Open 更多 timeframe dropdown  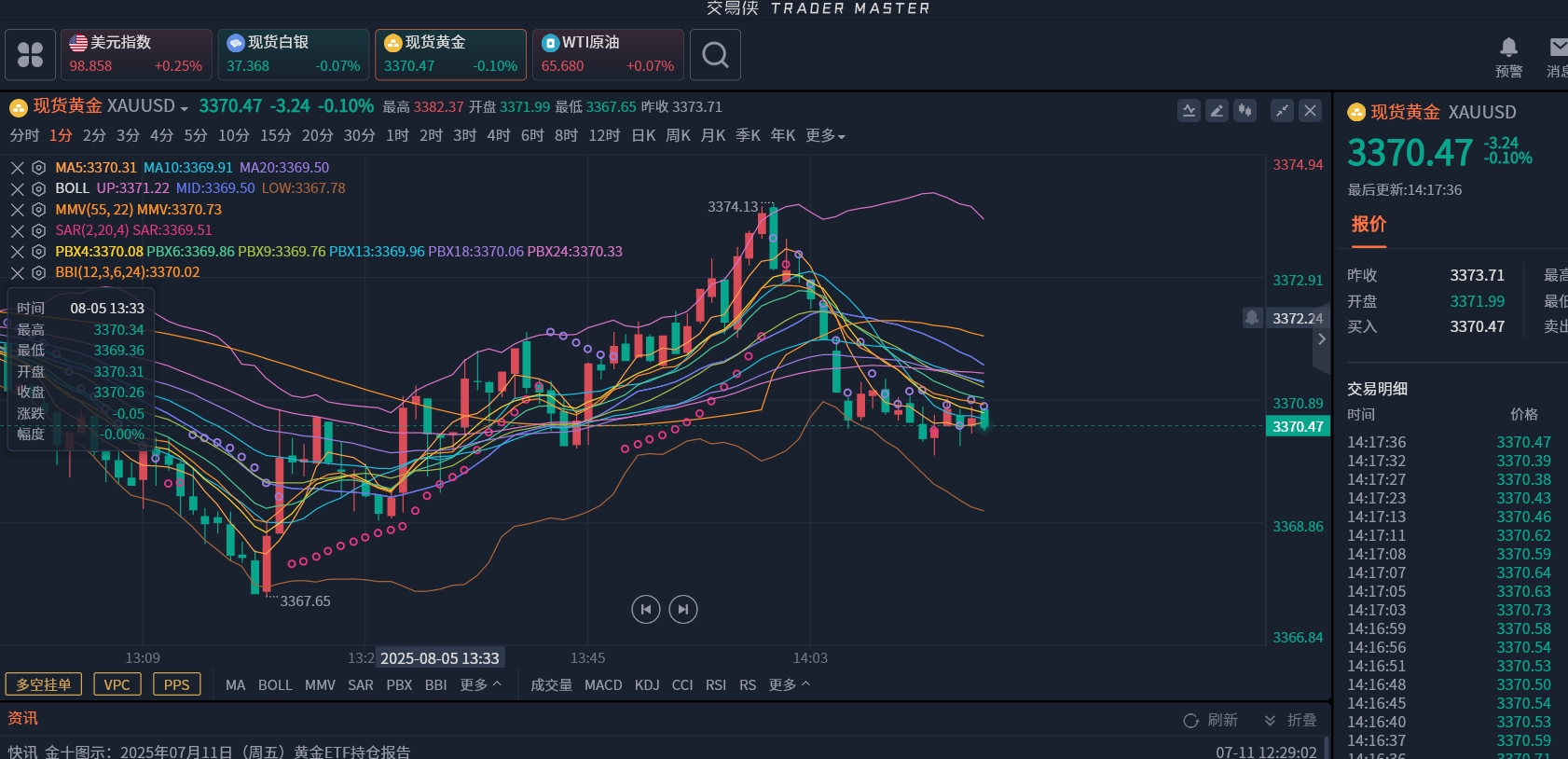pyautogui.click(x=826, y=136)
